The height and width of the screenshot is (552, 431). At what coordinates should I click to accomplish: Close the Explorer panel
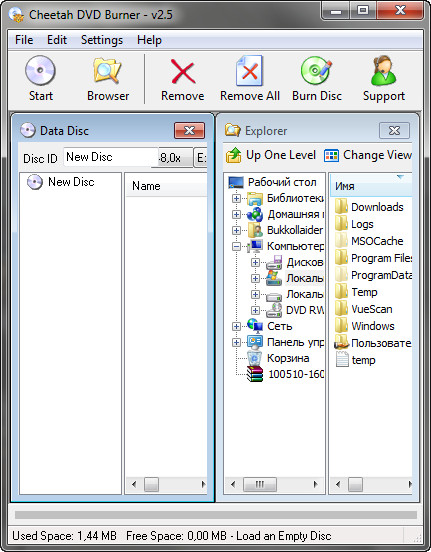pos(394,131)
